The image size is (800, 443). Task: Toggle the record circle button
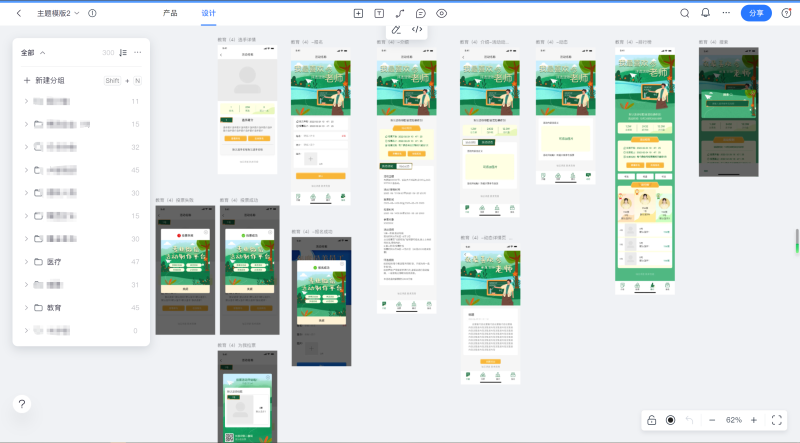pos(671,420)
